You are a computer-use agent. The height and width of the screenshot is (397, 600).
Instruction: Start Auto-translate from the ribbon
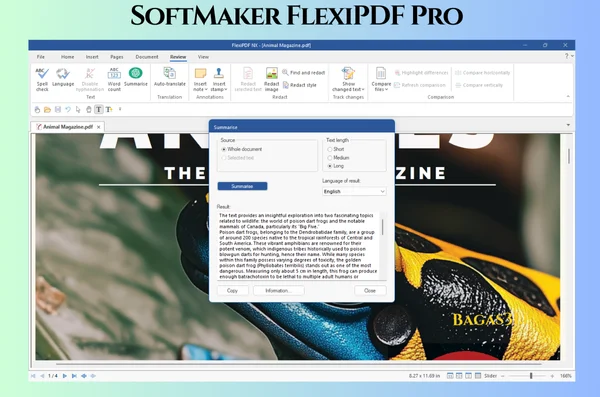(x=170, y=77)
